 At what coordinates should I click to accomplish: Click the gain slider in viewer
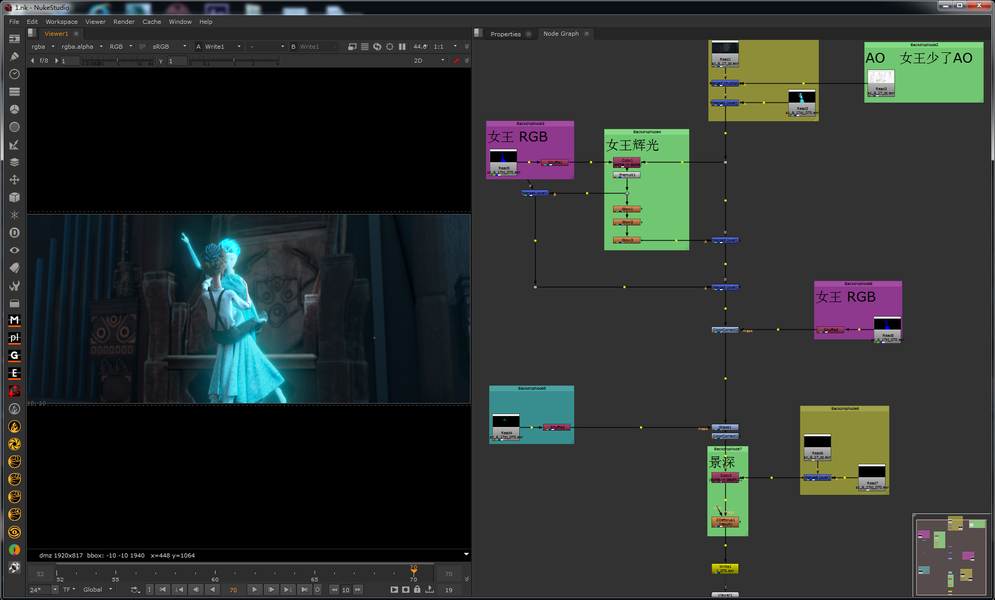click(x=117, y=61)
